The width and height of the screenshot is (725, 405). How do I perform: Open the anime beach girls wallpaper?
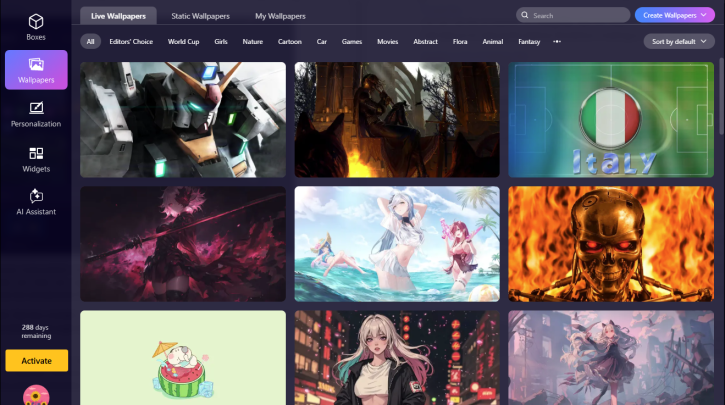point(397,244)
